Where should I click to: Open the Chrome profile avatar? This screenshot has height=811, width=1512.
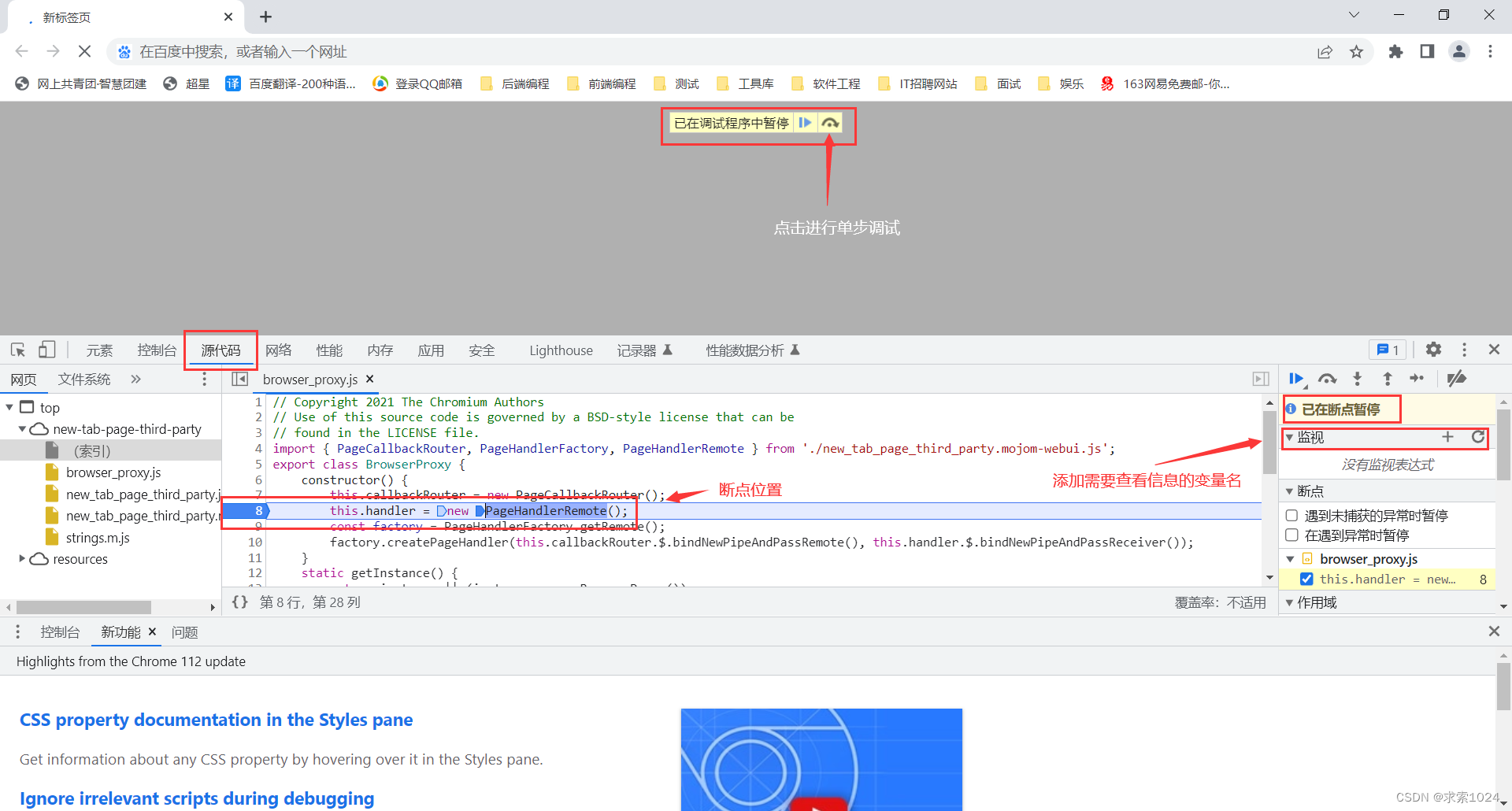click(1459, 52)
